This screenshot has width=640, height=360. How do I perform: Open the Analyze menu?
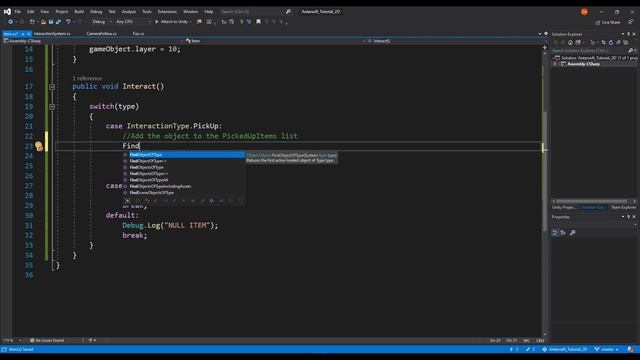(129, 11)
